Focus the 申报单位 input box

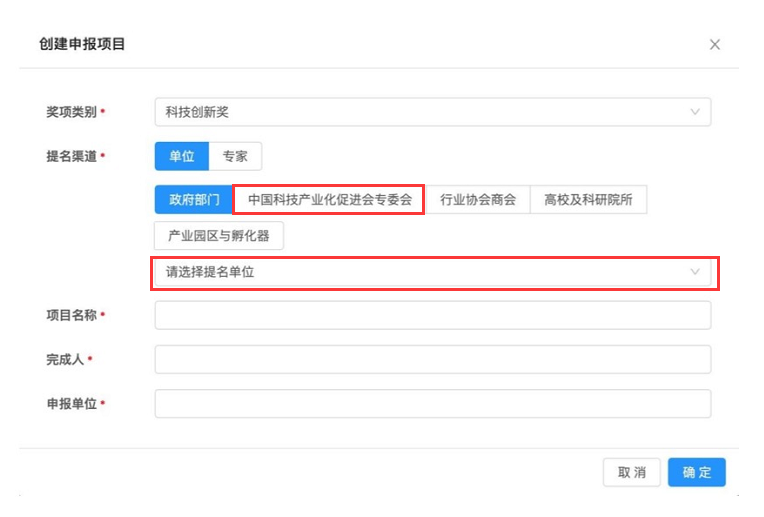click(432, 403)
